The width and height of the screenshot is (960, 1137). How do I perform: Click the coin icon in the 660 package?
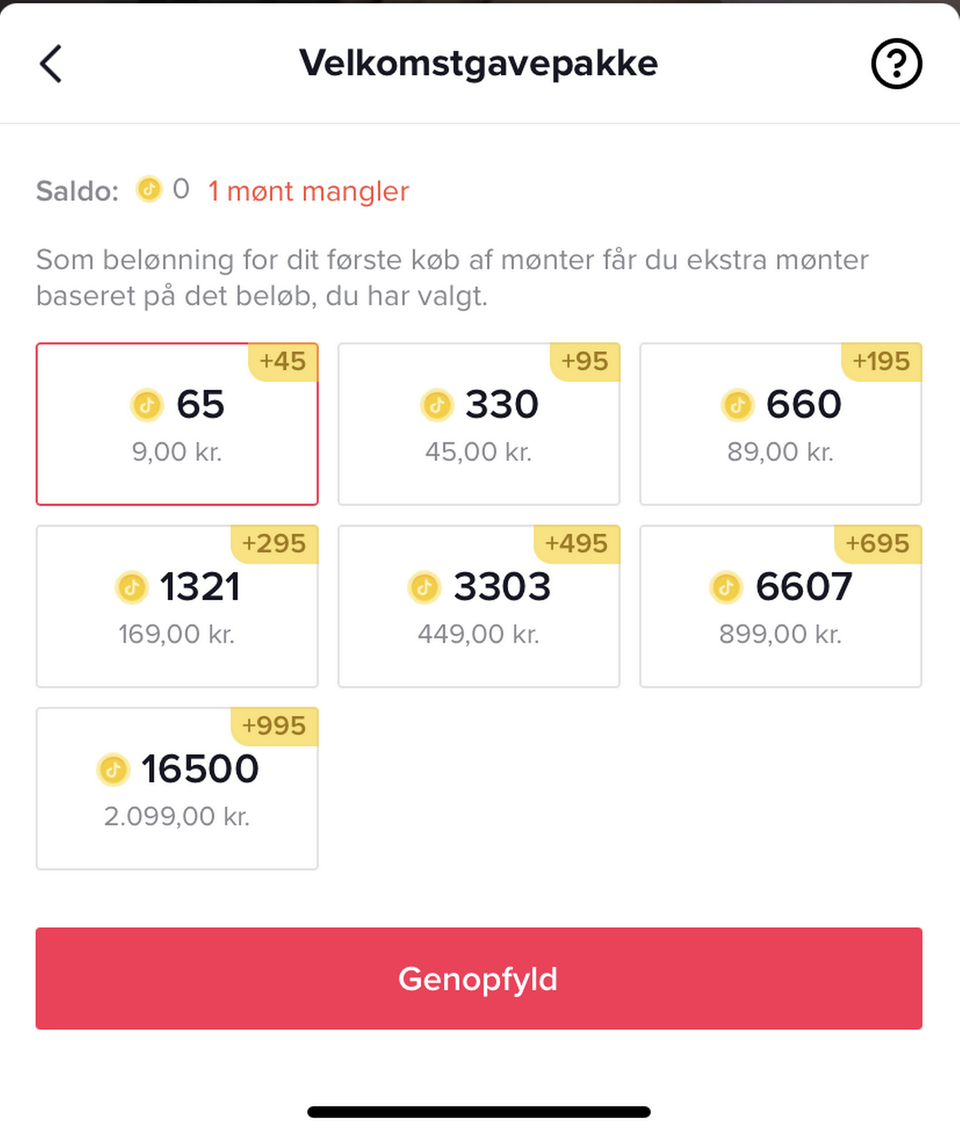[x=738, y=405]
